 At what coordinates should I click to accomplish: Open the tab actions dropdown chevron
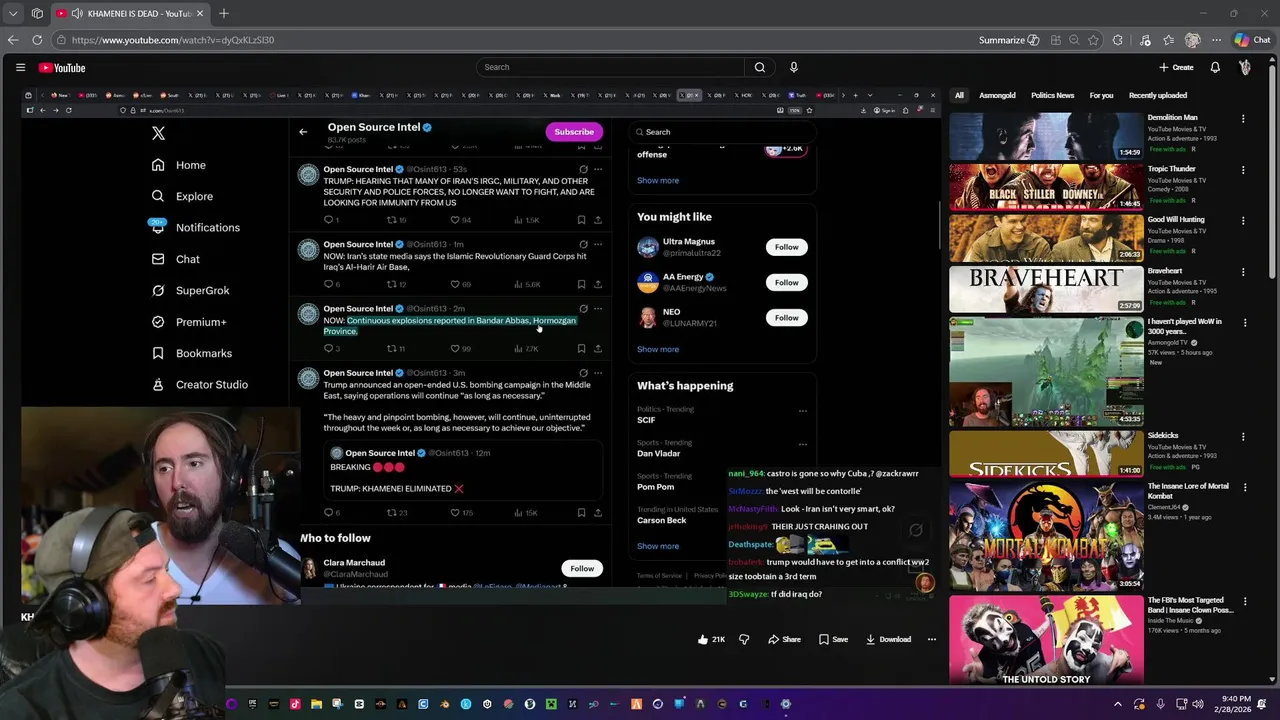[12, 13]
